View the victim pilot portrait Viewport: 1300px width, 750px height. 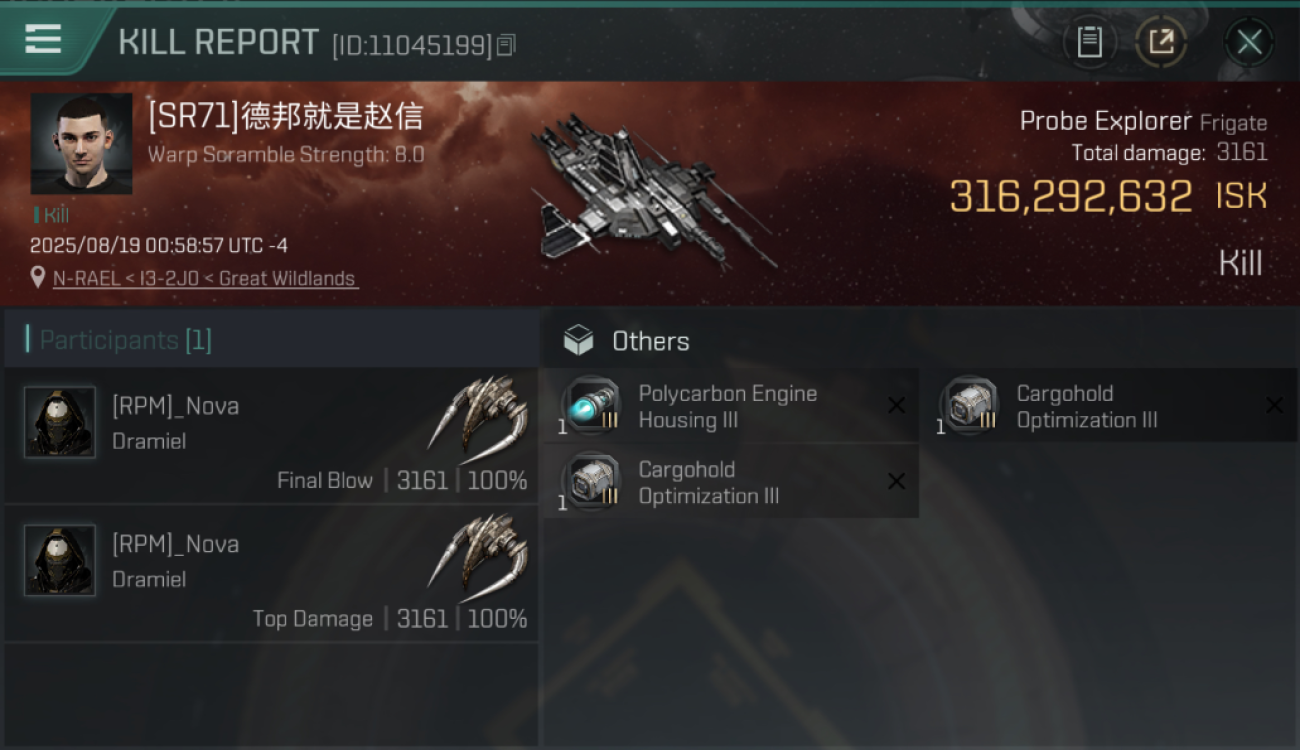pos(81,144)
